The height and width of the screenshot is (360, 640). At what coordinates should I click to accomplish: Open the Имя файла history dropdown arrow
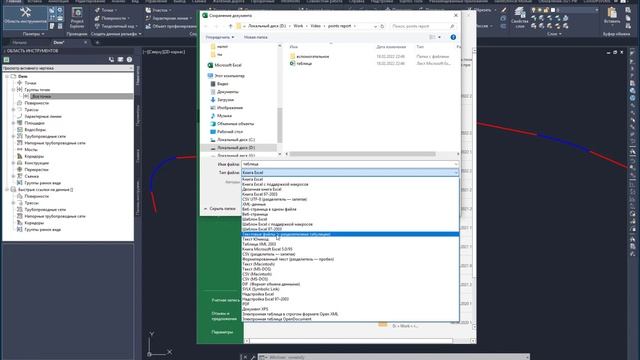(x=456, y=164)
